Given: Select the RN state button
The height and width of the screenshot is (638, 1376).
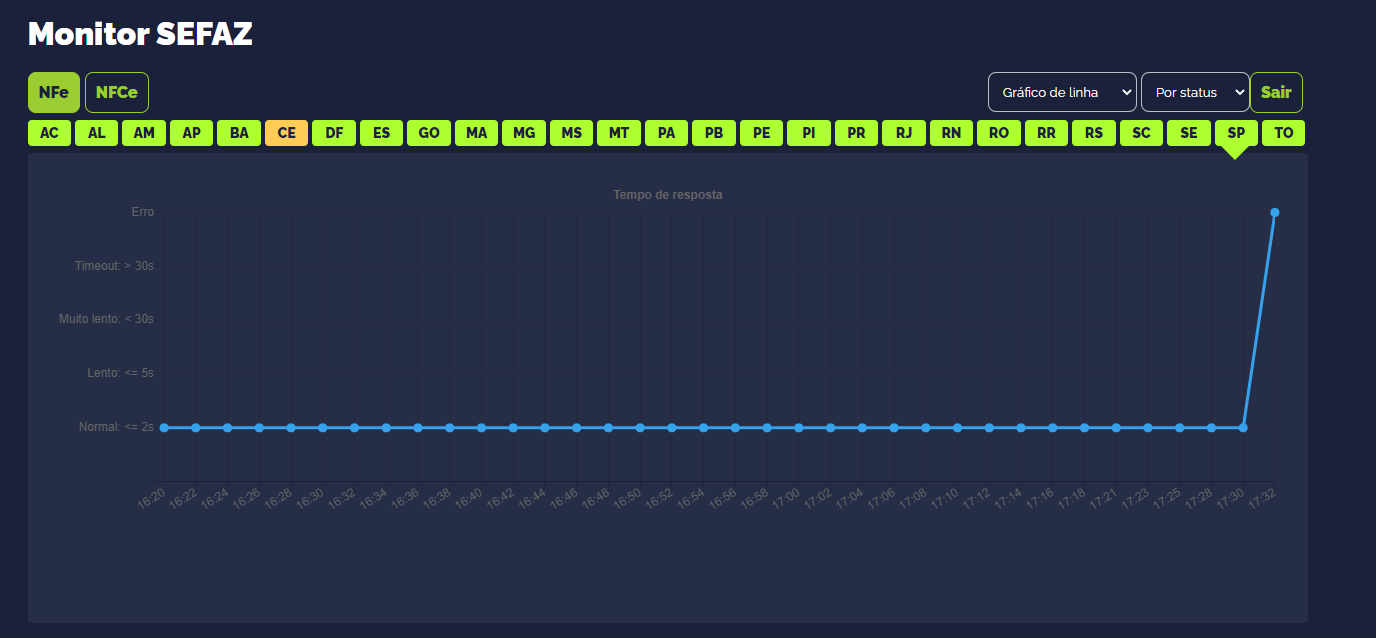Looking at the screenshot, I should [952, 133].
